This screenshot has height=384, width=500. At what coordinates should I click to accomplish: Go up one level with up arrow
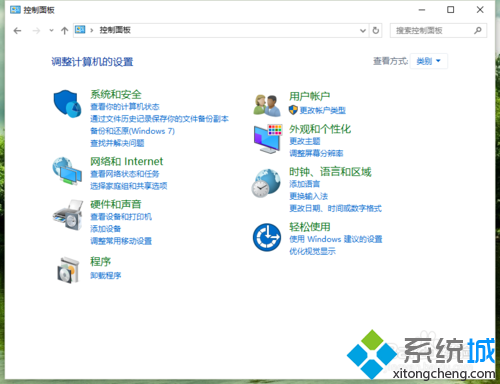[64, 31]
